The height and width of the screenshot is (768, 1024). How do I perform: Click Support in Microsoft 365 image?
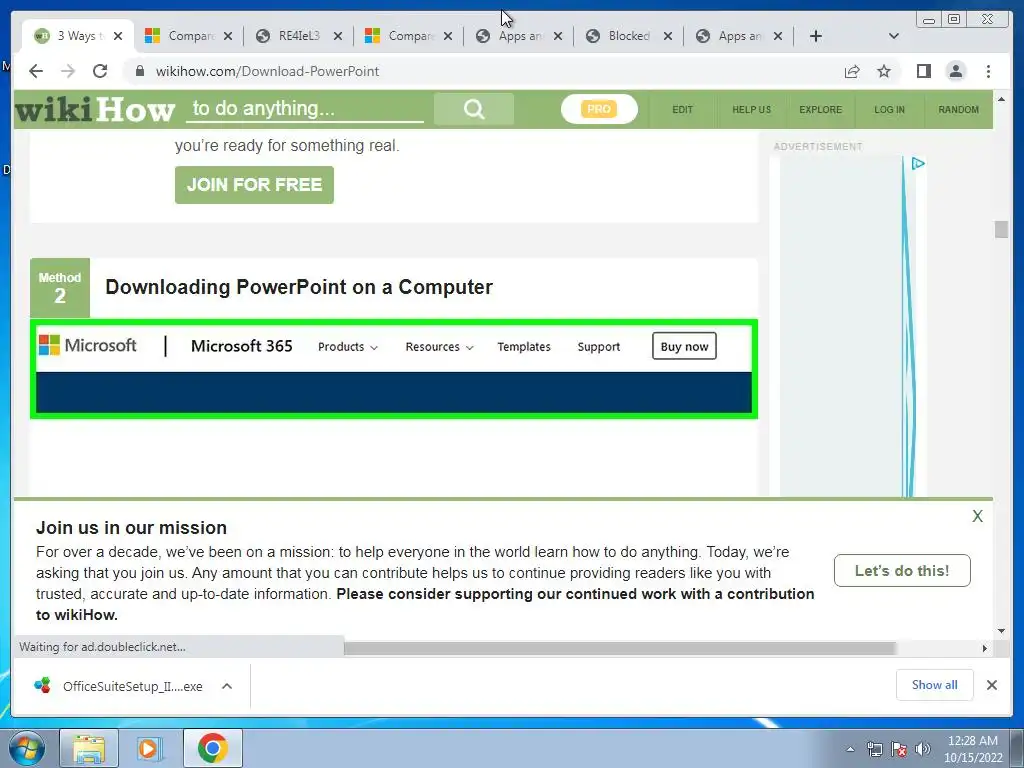click(599, 347)
